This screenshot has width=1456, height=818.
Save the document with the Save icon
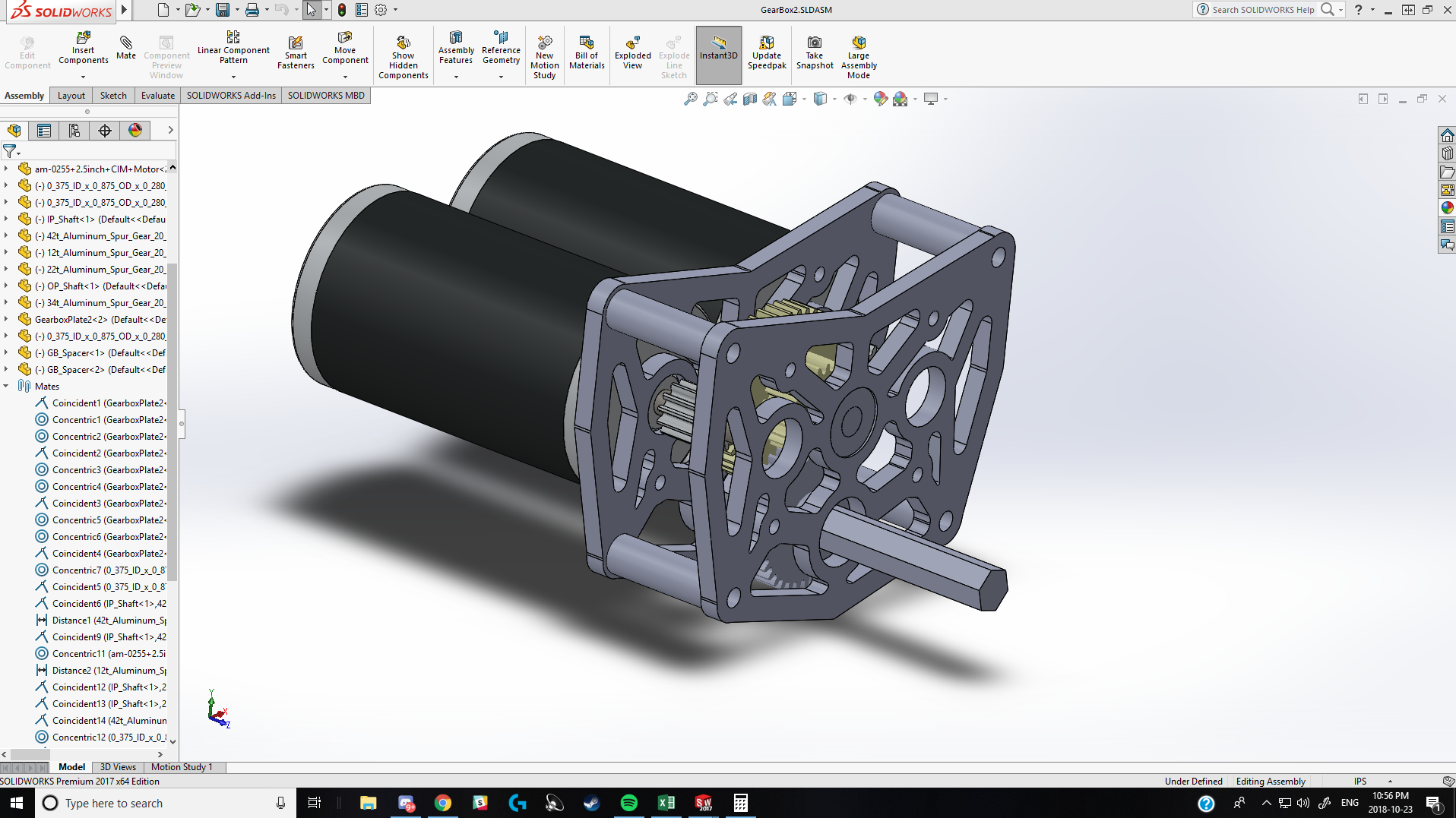pos(223,10)
